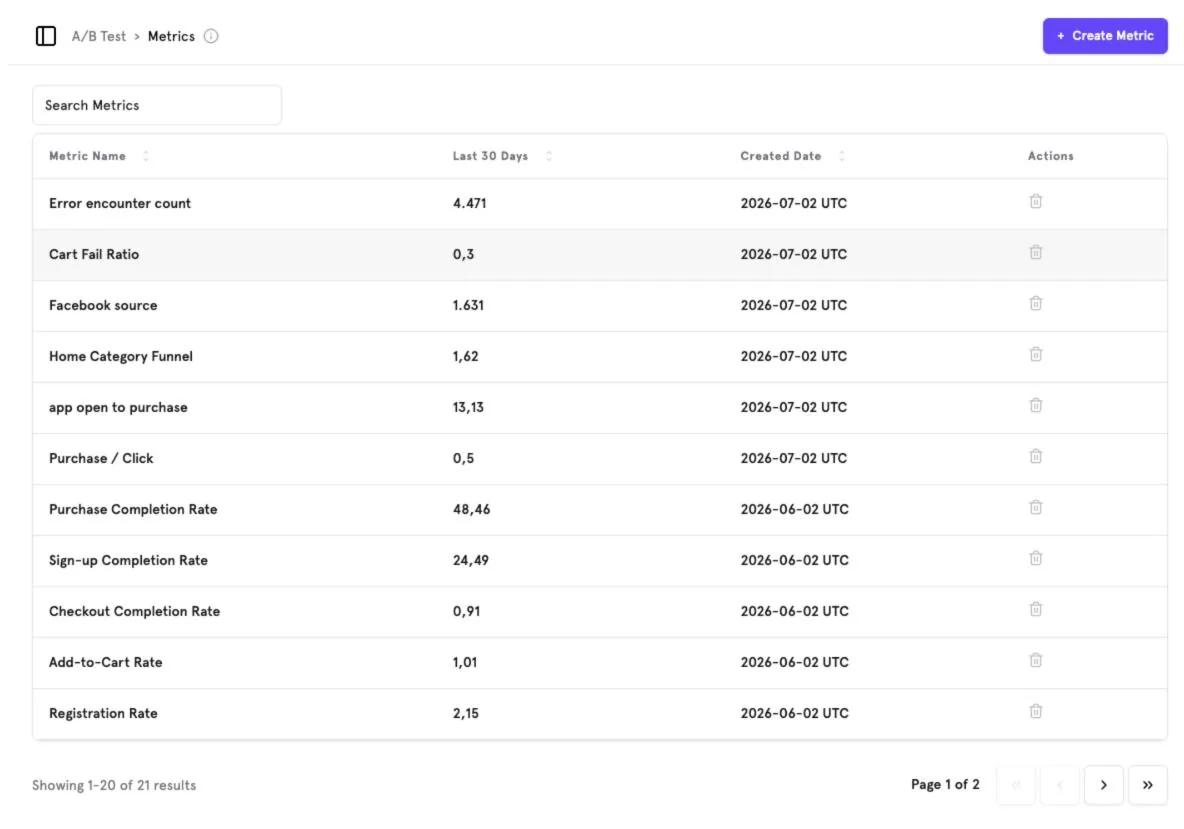The width and height of the screenshot is (1184, 829).
Task: Select the Metrics breadcrumb
Action: 171,36
